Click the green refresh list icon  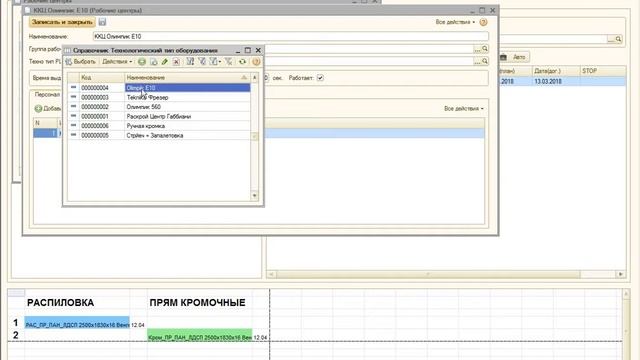pyautogui.click(x=242, y=62)
